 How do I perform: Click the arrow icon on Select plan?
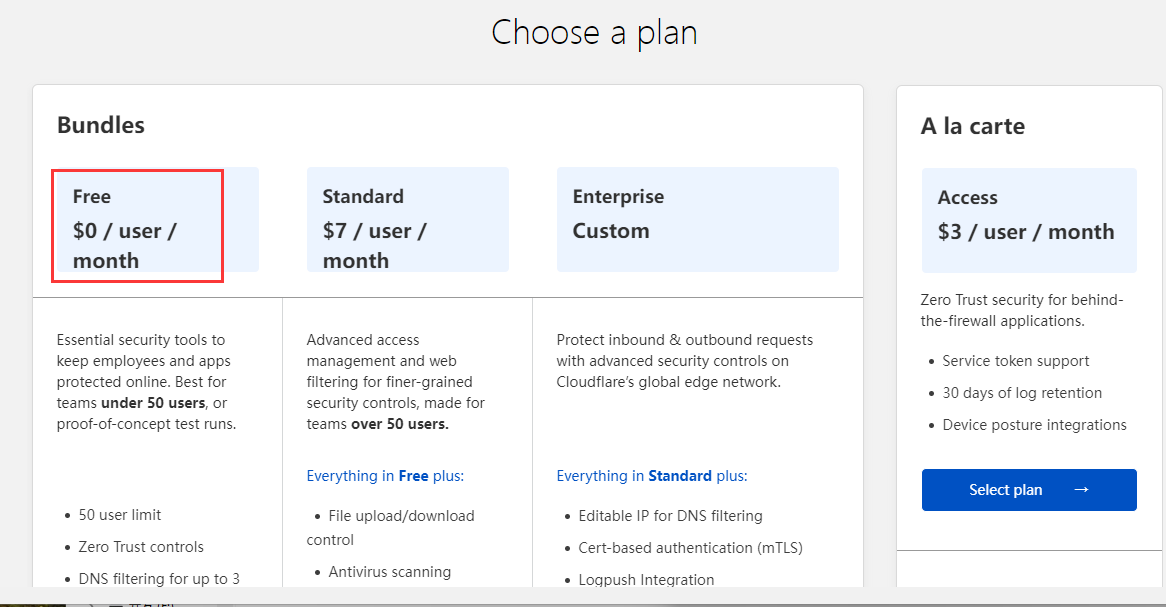[x=1080, y=490]
